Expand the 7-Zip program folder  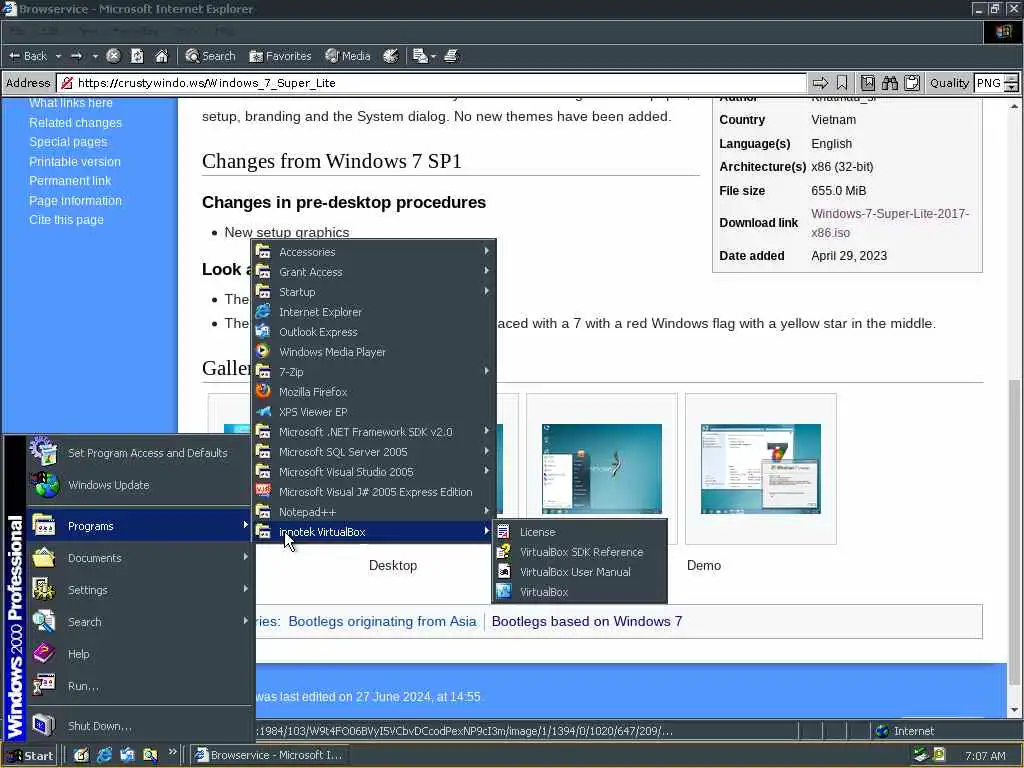[374, 372]
